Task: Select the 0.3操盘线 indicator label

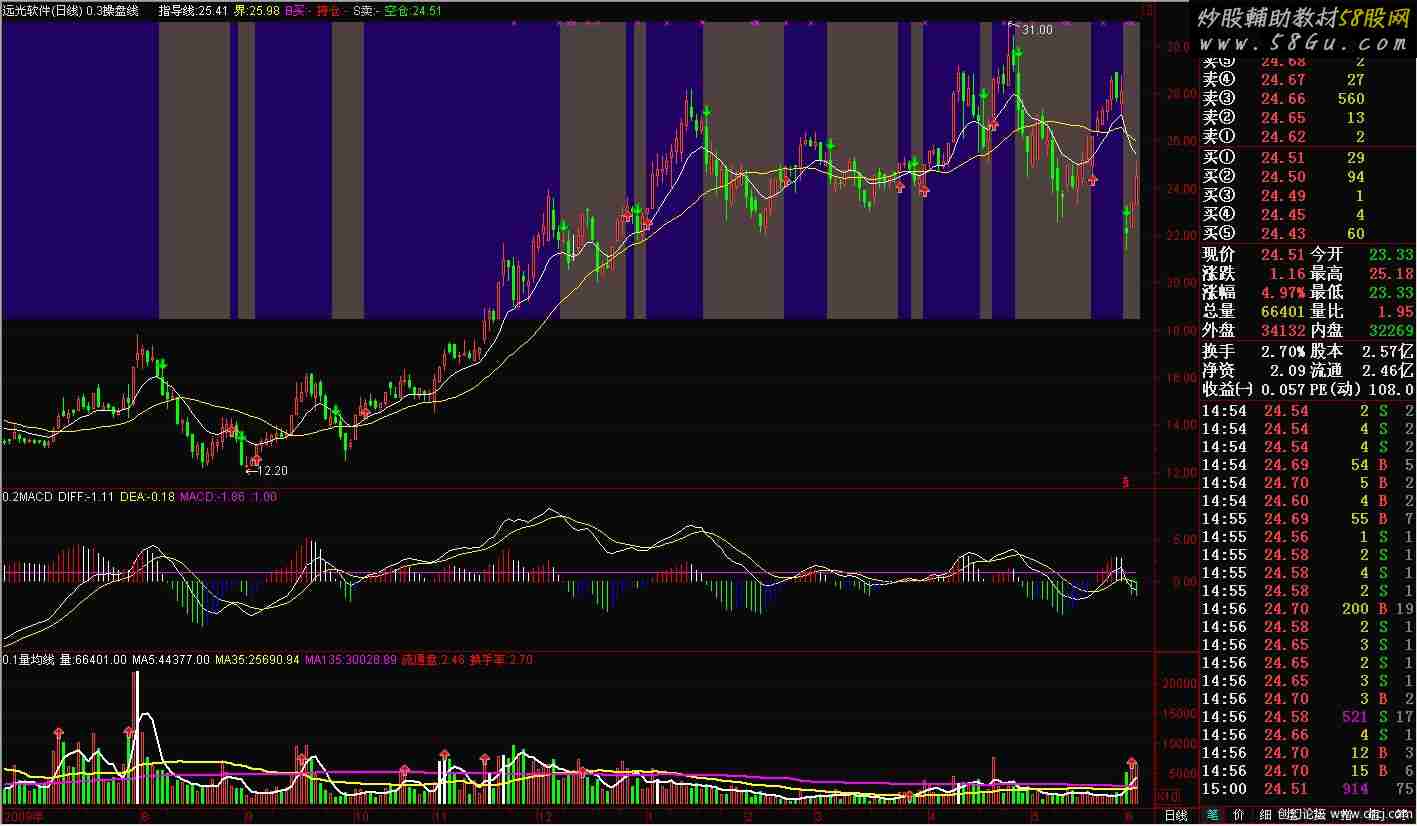Action: pos(112,10)
